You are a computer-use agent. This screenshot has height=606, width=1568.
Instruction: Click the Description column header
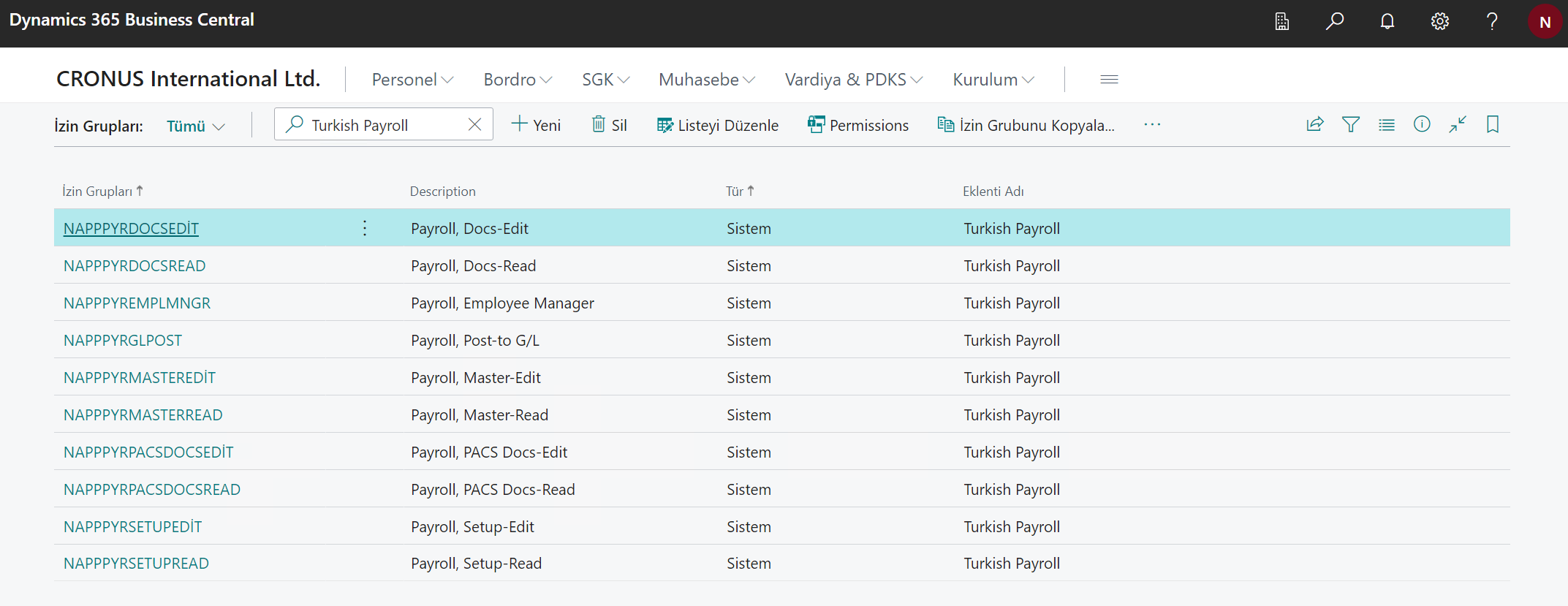(x=442, y=191)
